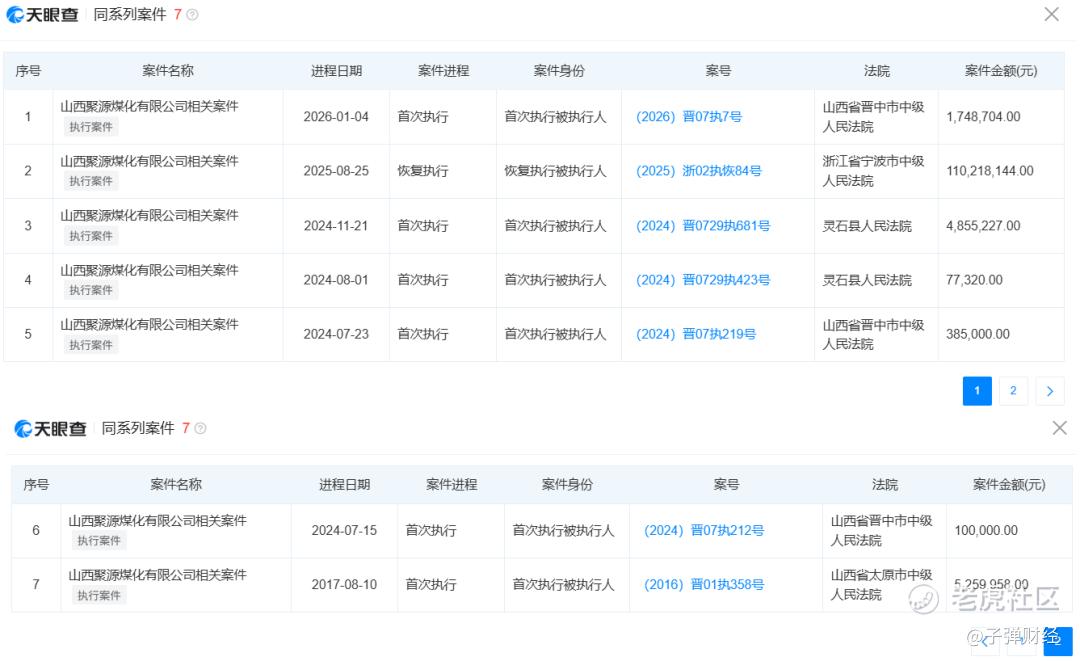Open the help tooltip beside the upper 同系列案件 7
Screen dimensions: 1080x661
193,14
